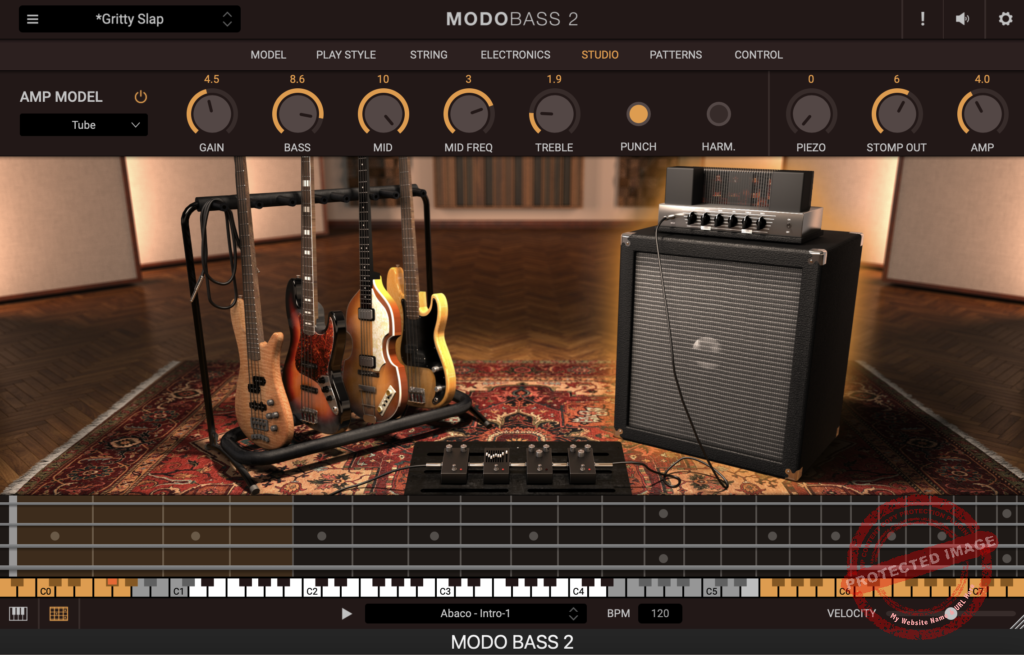Click the C1 key on the keyboard
1024x655 pixels.
click(178, 591)
